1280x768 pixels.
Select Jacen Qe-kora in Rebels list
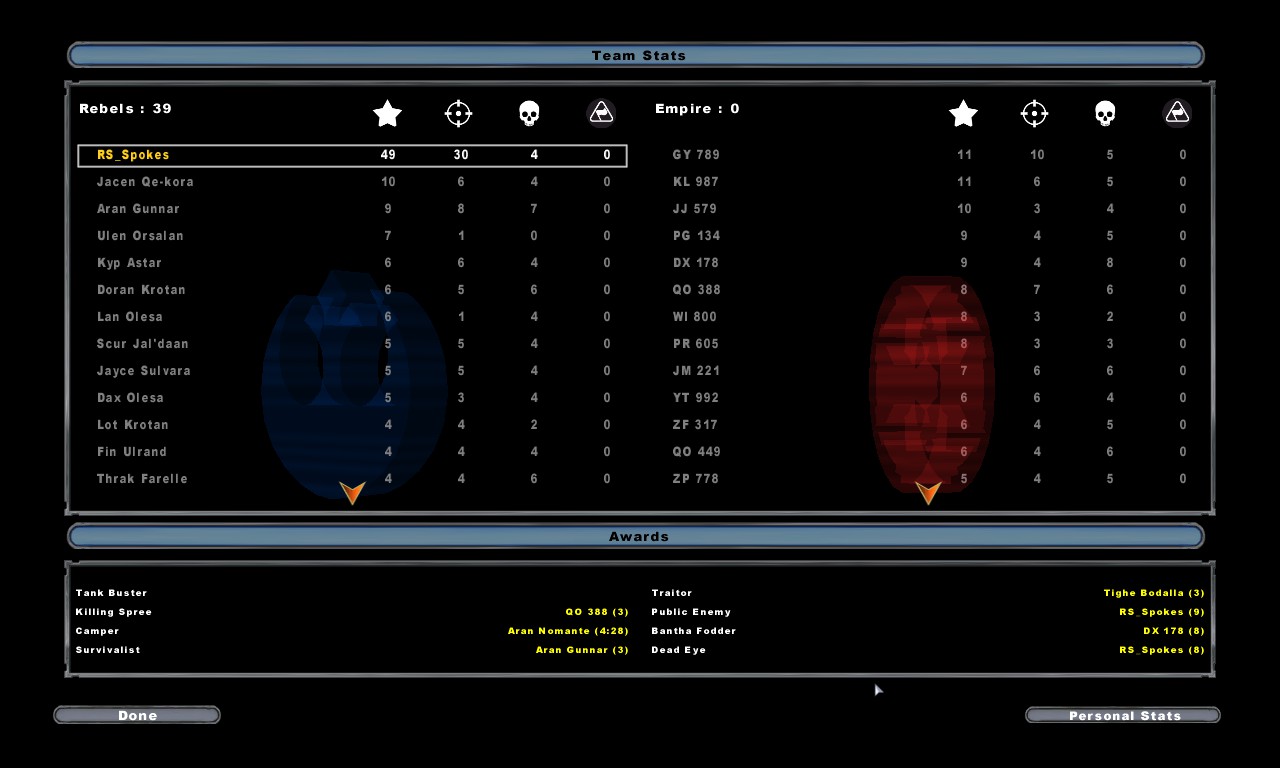click(145, 182)
